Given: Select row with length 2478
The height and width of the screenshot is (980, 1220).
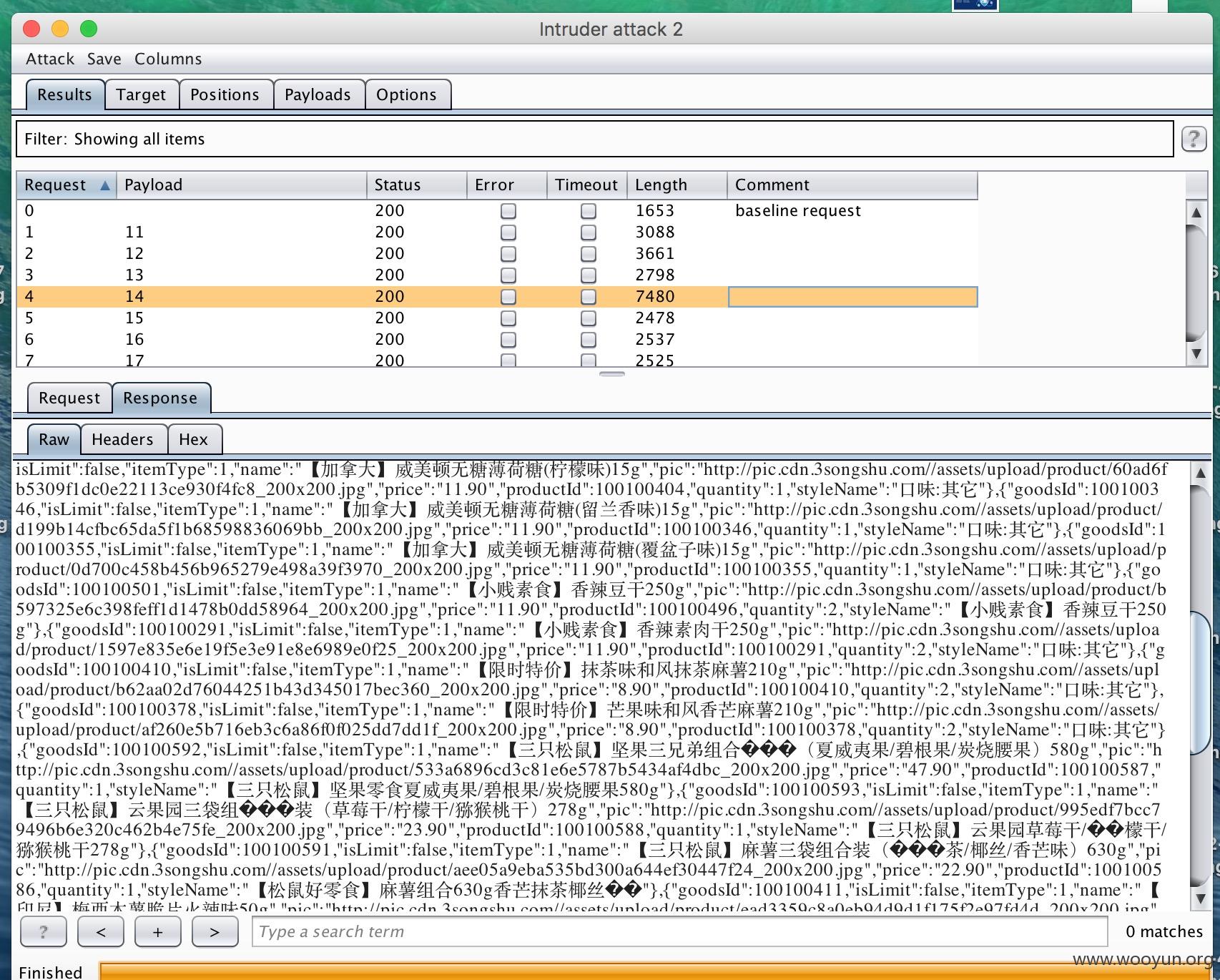Looking at the screenshot, I should click(x=497, y=318).
